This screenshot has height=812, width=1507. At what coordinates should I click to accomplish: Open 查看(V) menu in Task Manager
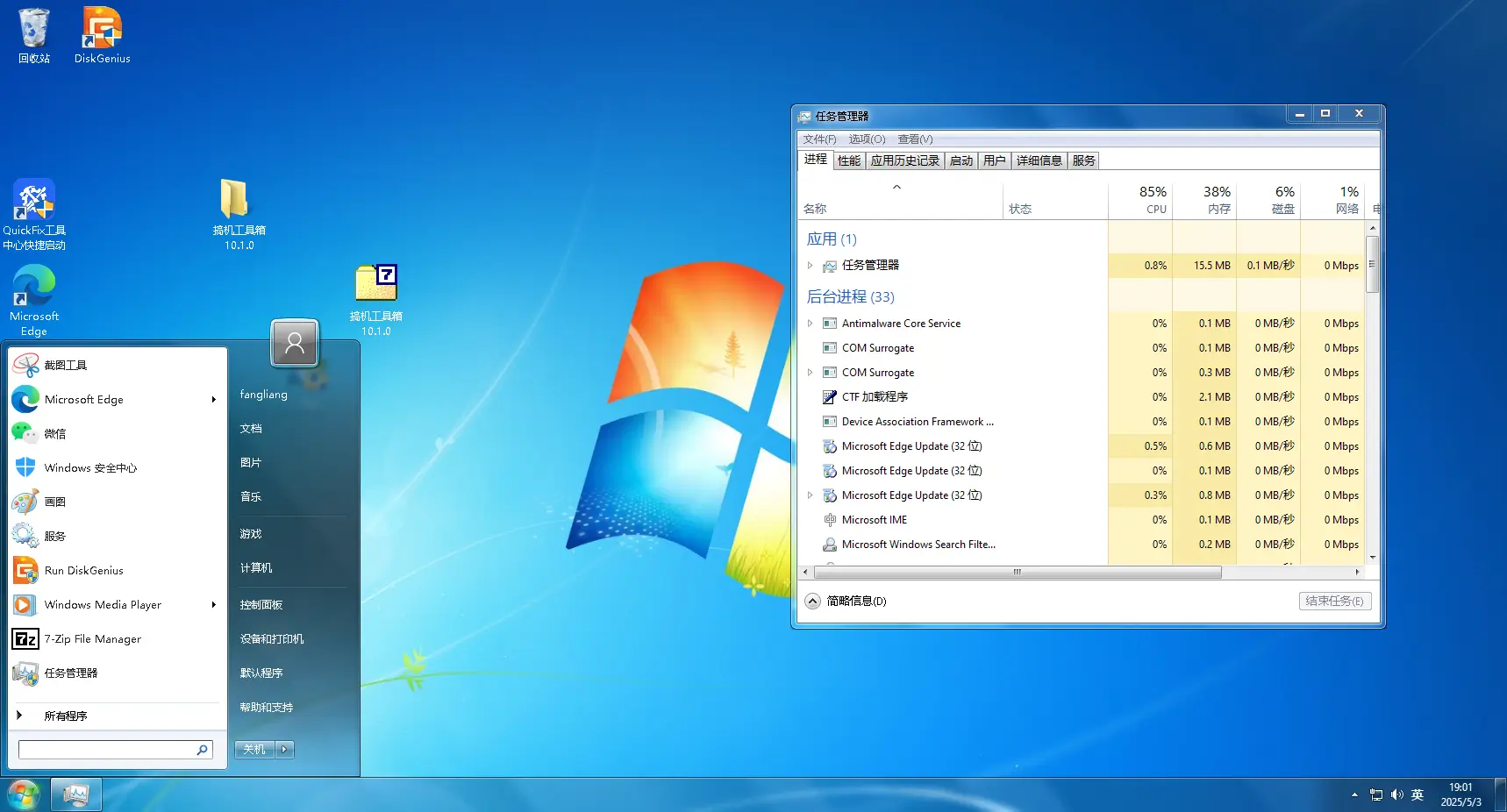(x=915, y=139)
